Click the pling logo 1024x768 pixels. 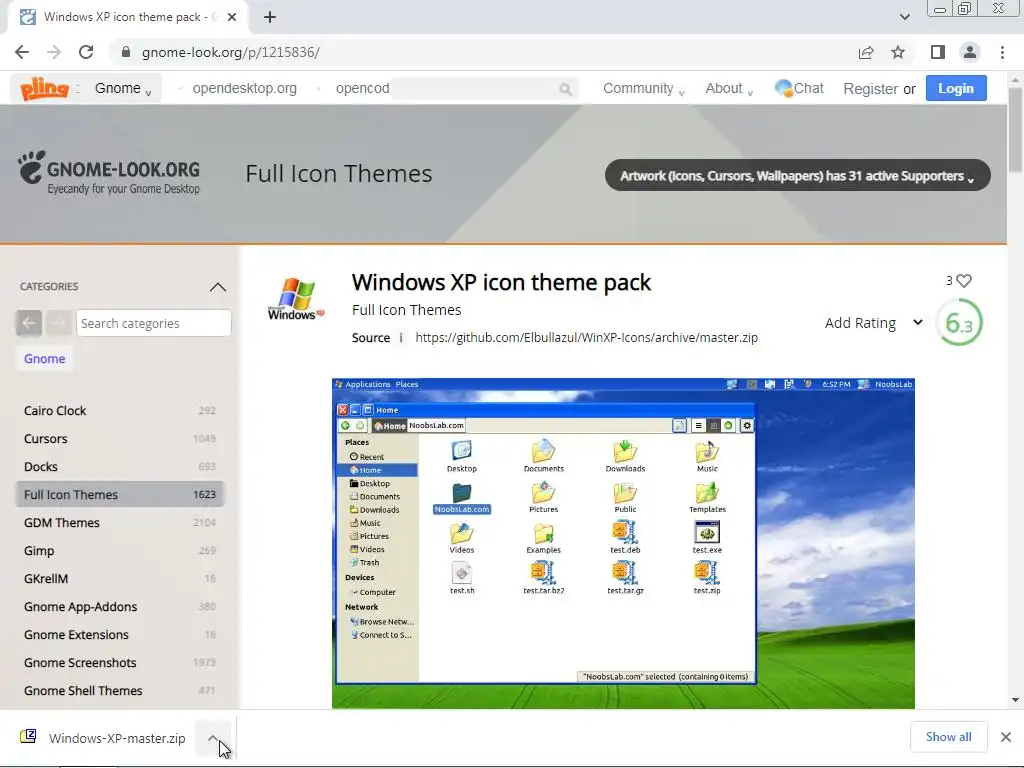coord(44,88)
